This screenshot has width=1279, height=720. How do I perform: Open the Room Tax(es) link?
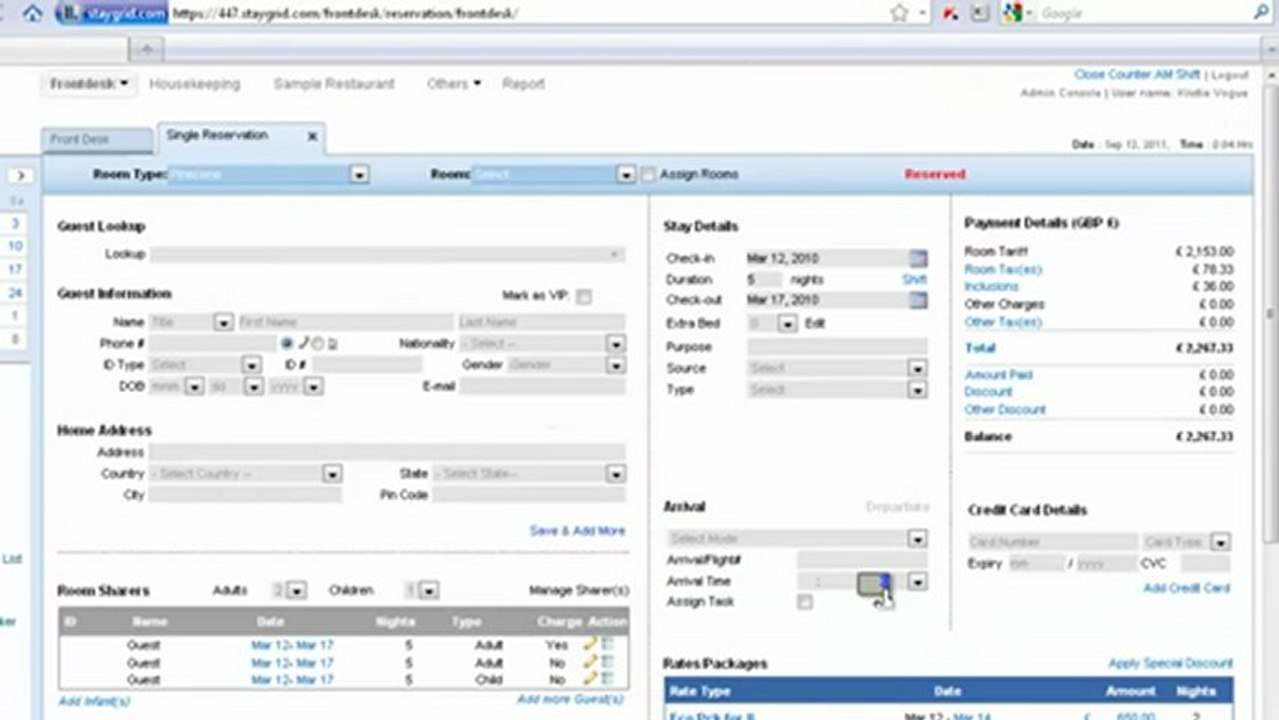[1003, 270]
